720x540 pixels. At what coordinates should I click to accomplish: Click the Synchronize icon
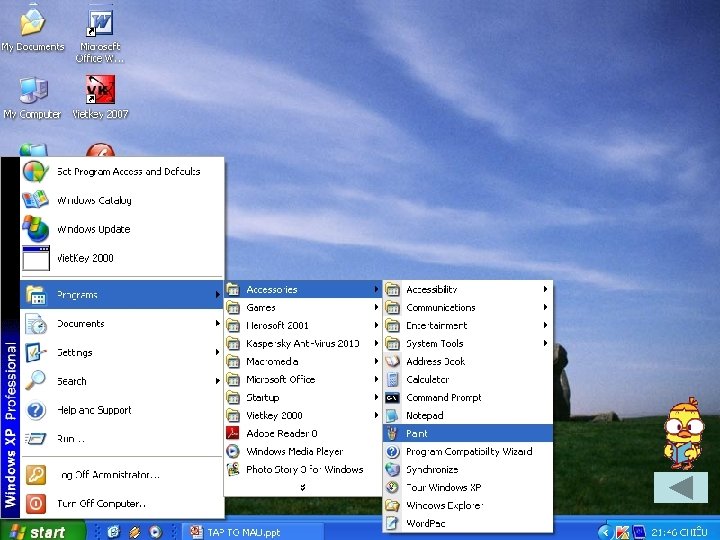pyautogui.click(x=392, y=469)
